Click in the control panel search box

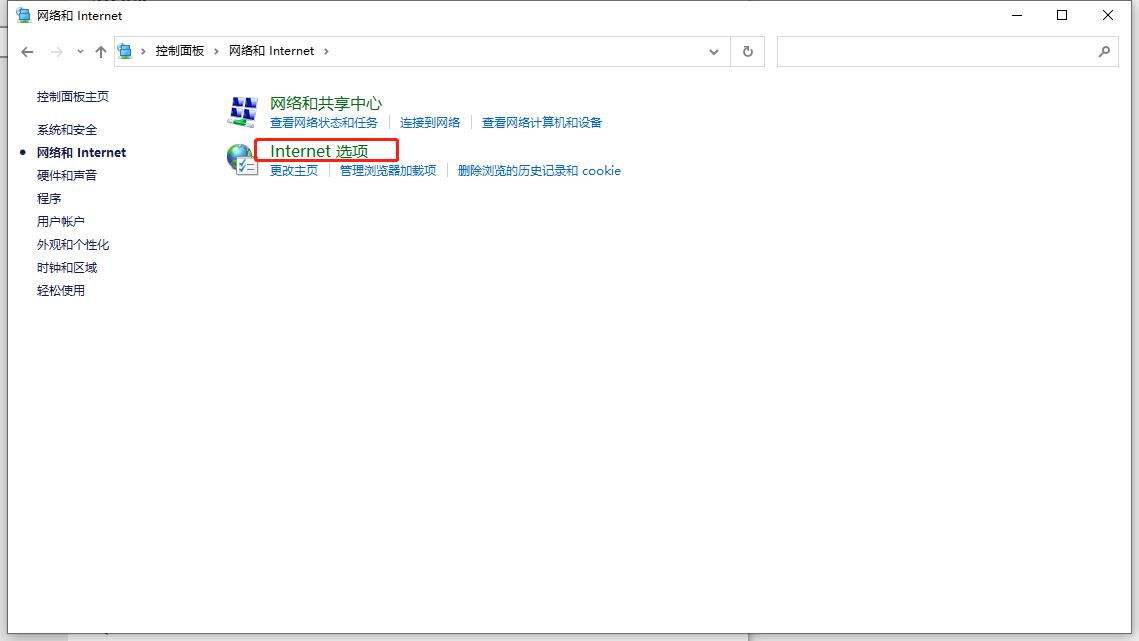[x=935, y=51]
